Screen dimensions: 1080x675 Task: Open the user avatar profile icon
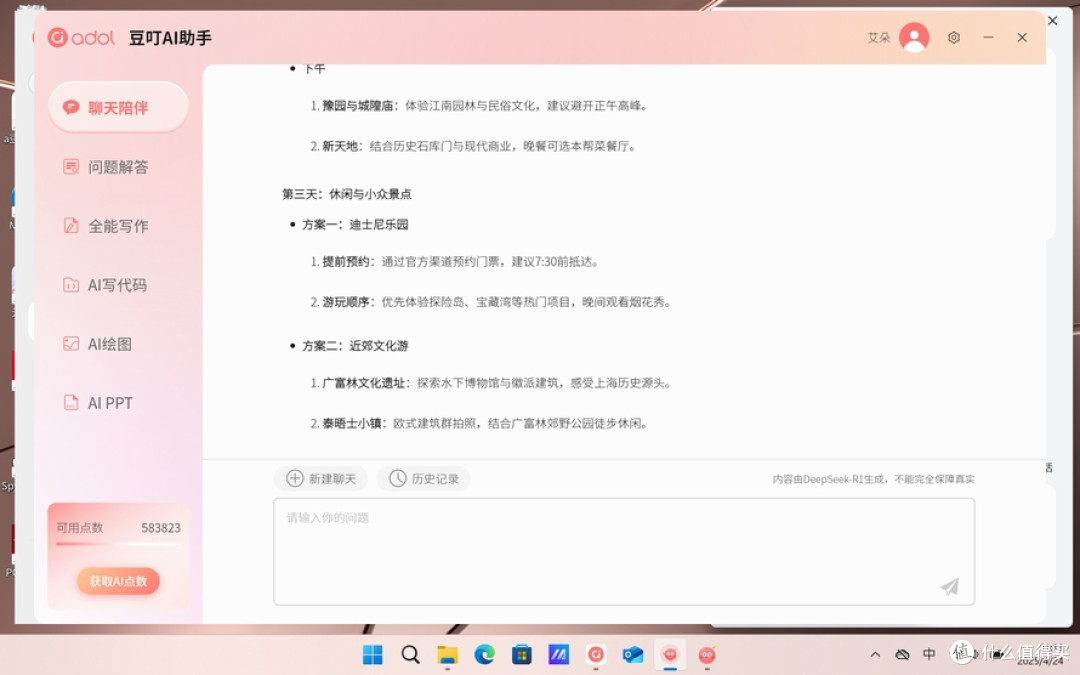coord(914,37)
